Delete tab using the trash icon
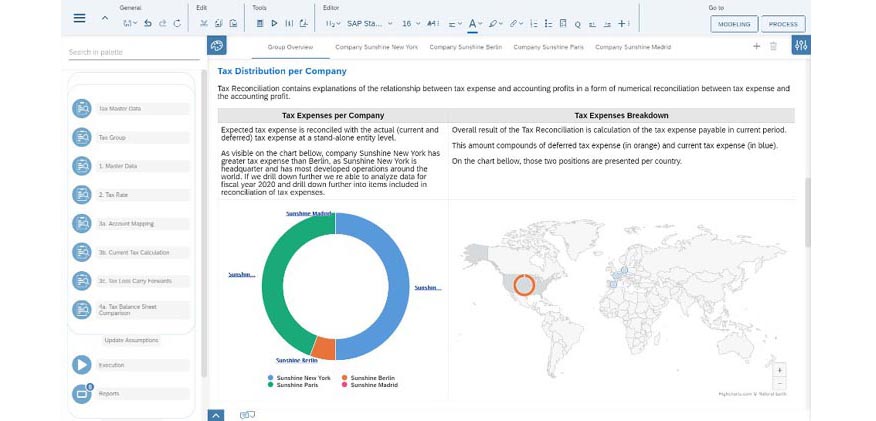 pyautogui.click(x=773, y=46)
